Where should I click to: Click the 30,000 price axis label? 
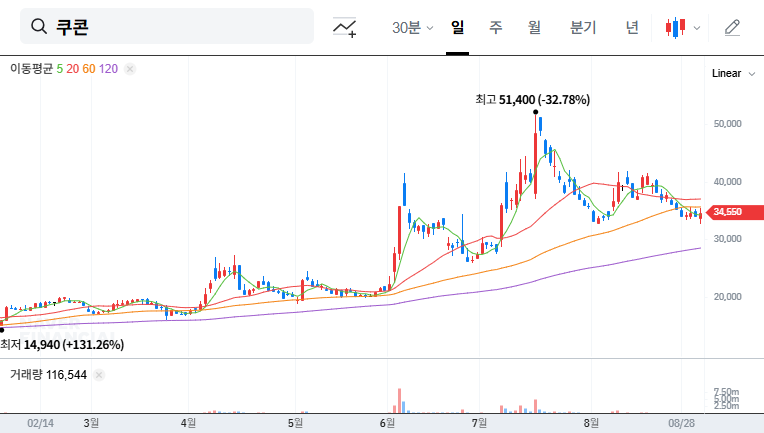[727, 239]
